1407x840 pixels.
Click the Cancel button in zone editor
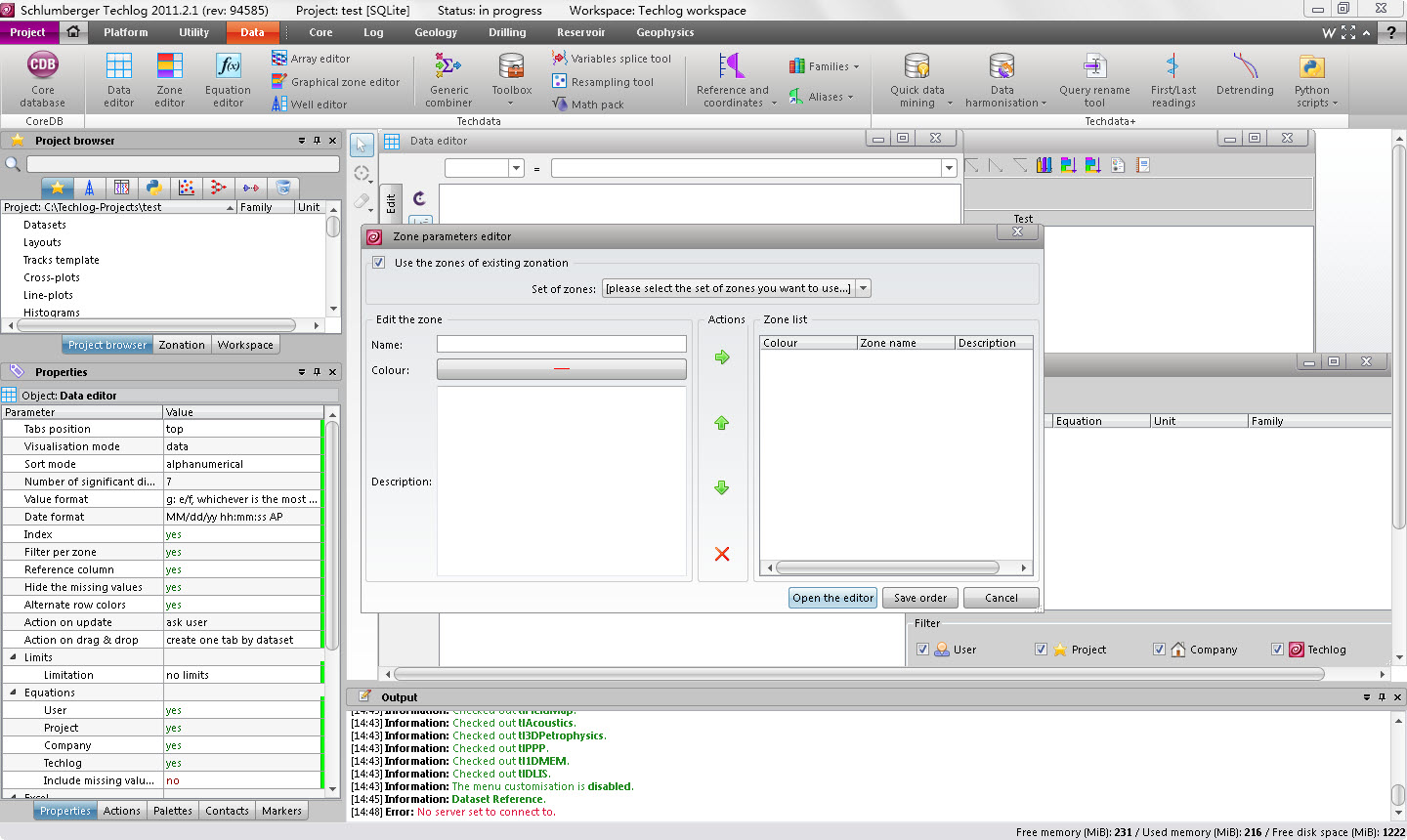coord(1002,598)
